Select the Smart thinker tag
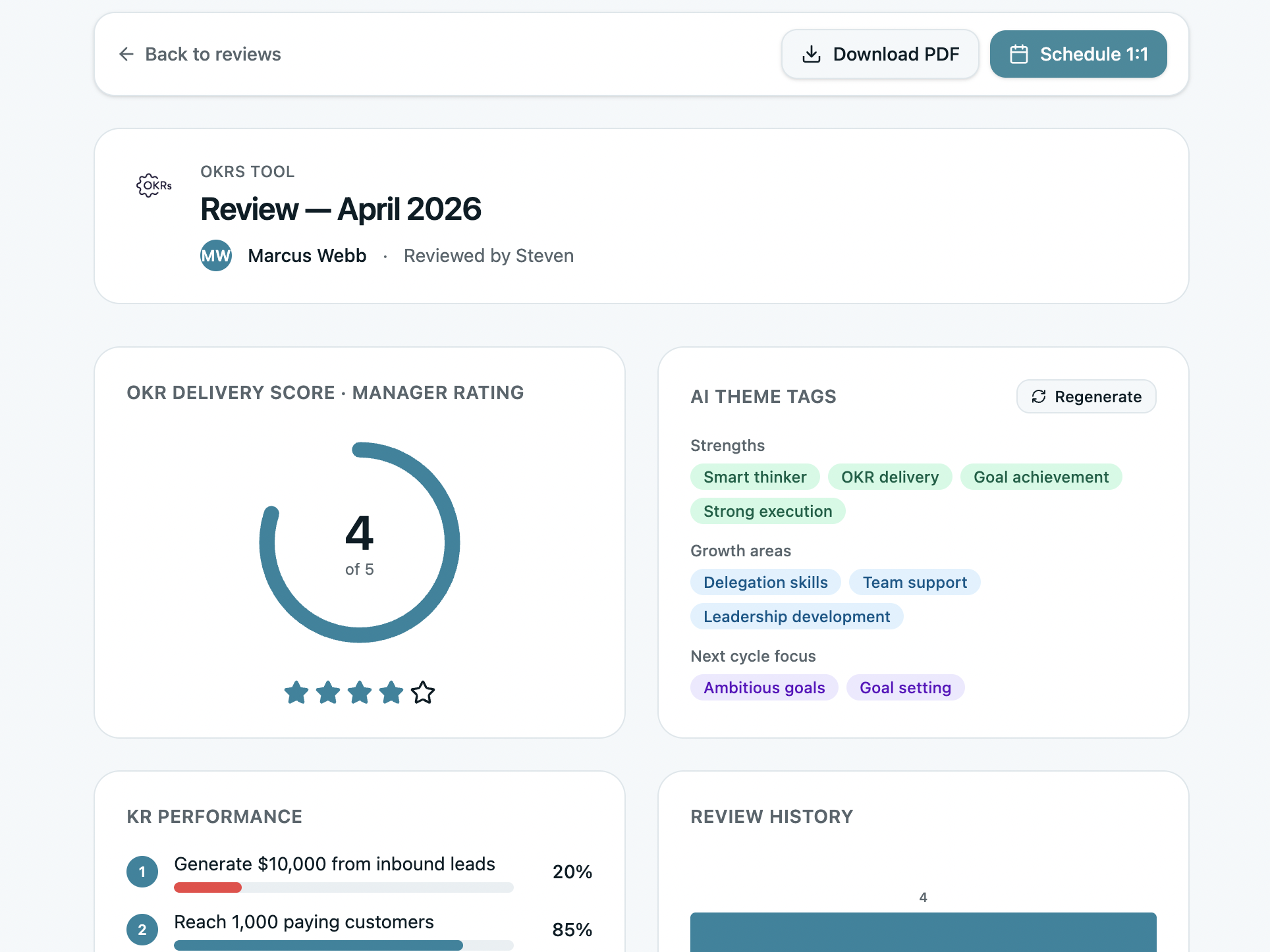This screenshot has width=1270, height=952. point(755,477)
